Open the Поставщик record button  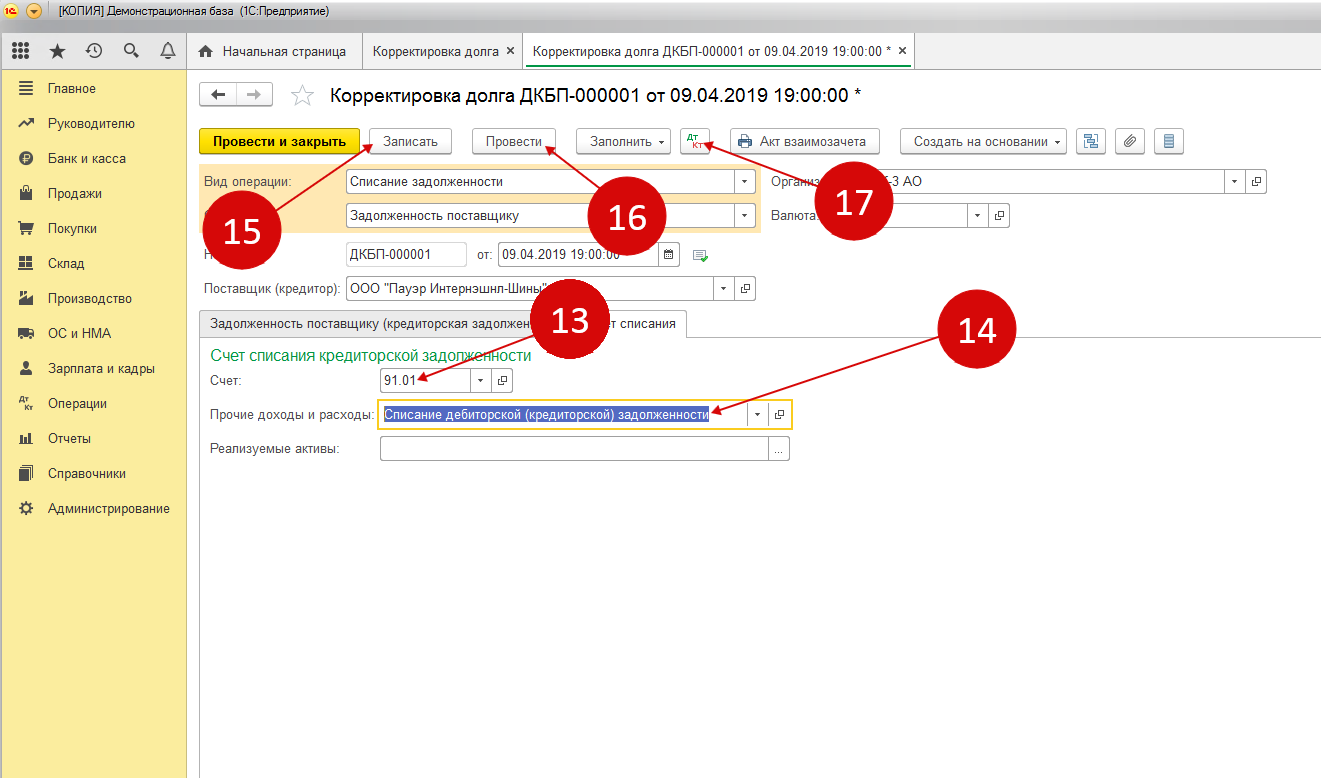point(745,289)
